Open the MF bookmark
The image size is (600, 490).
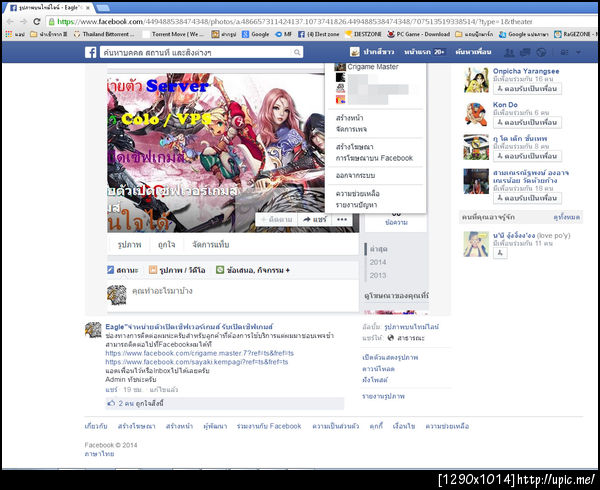[284, 34]
